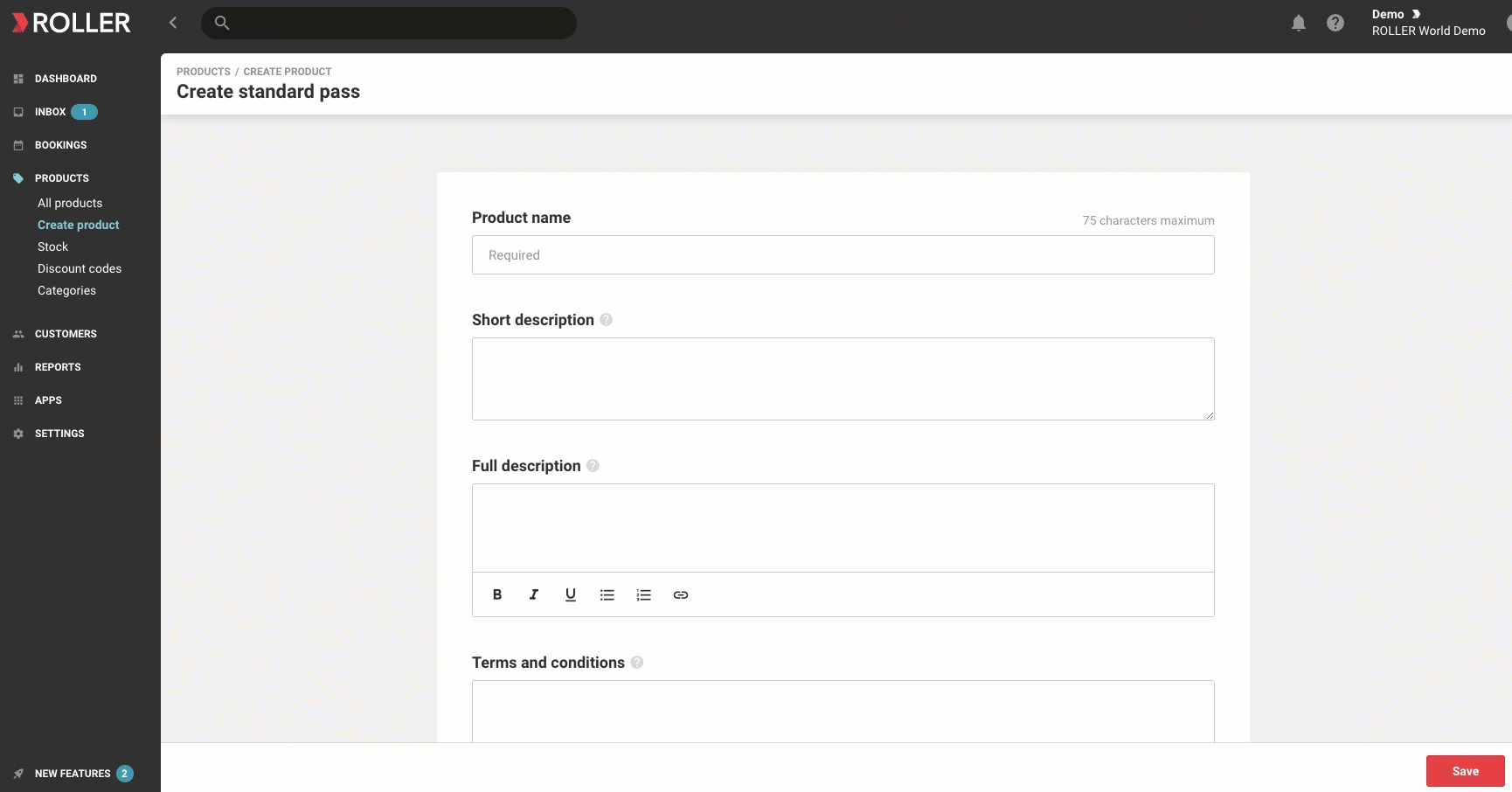Click the New Features rocket icon
The width and height of the screenshot is (1512, 792).
[18, 774]
